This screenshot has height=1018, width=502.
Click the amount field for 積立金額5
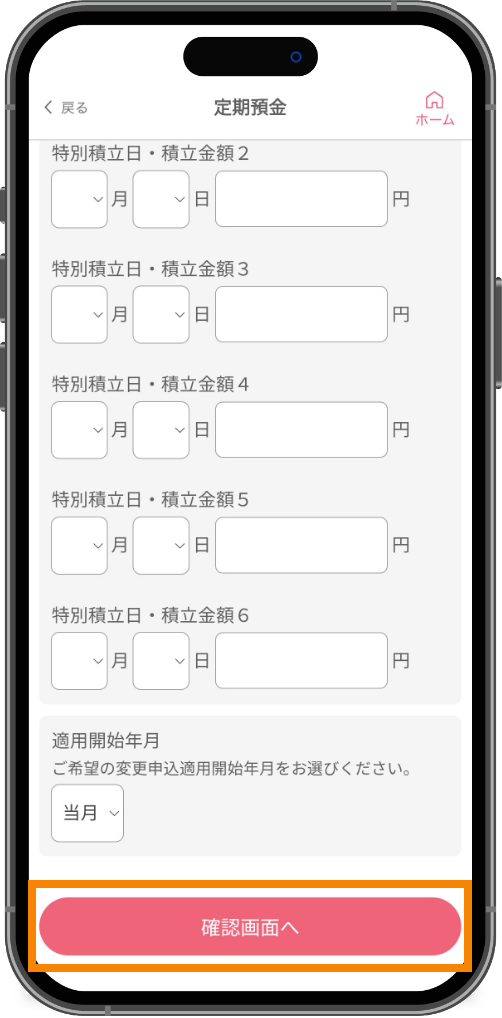coord(301,545)
